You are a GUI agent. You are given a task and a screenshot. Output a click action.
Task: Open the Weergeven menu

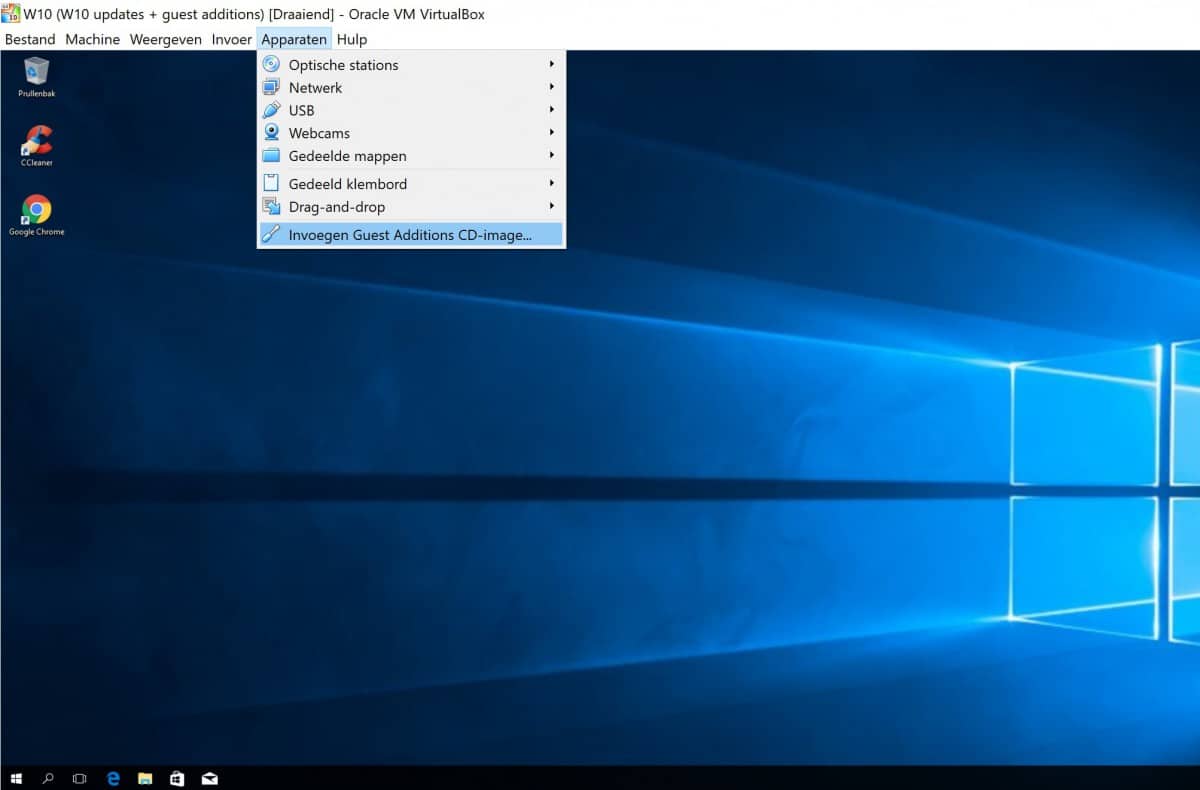tap(165, 40)
